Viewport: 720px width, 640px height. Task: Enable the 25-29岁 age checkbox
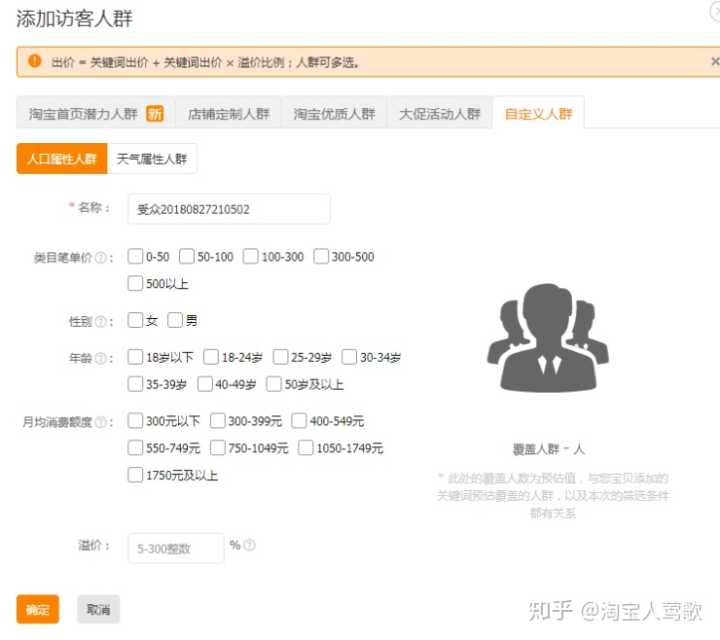click(281, 357)
